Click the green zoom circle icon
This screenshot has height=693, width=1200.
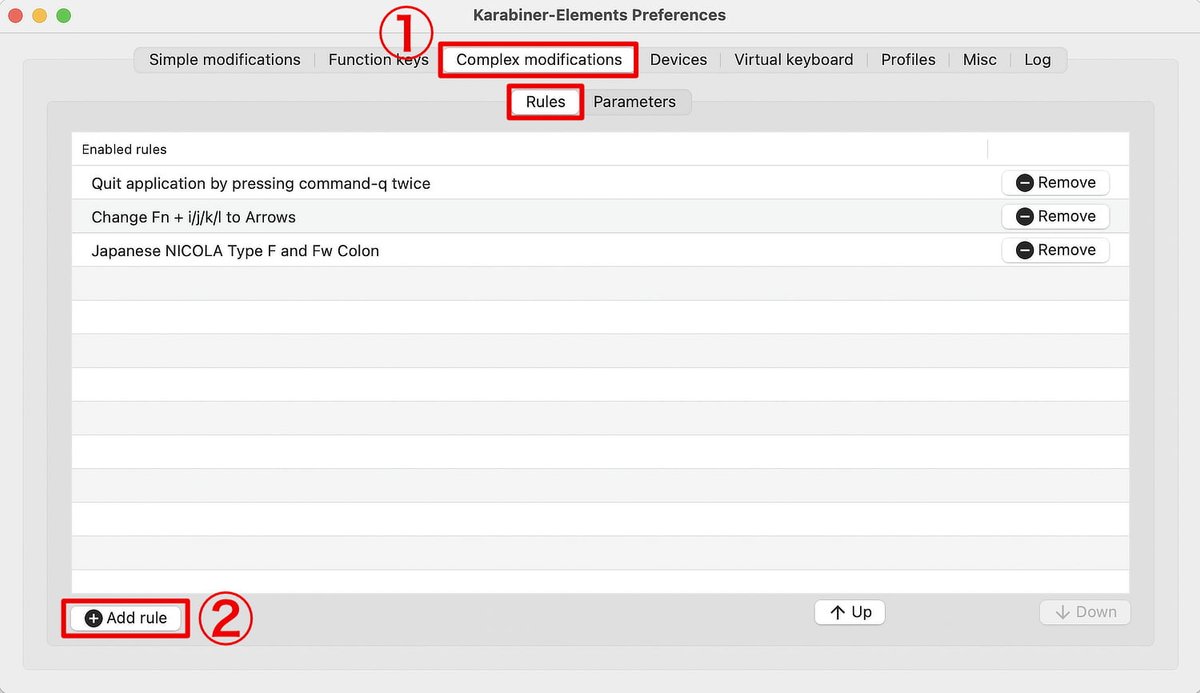pyautogui.click(x=63, y=15)
